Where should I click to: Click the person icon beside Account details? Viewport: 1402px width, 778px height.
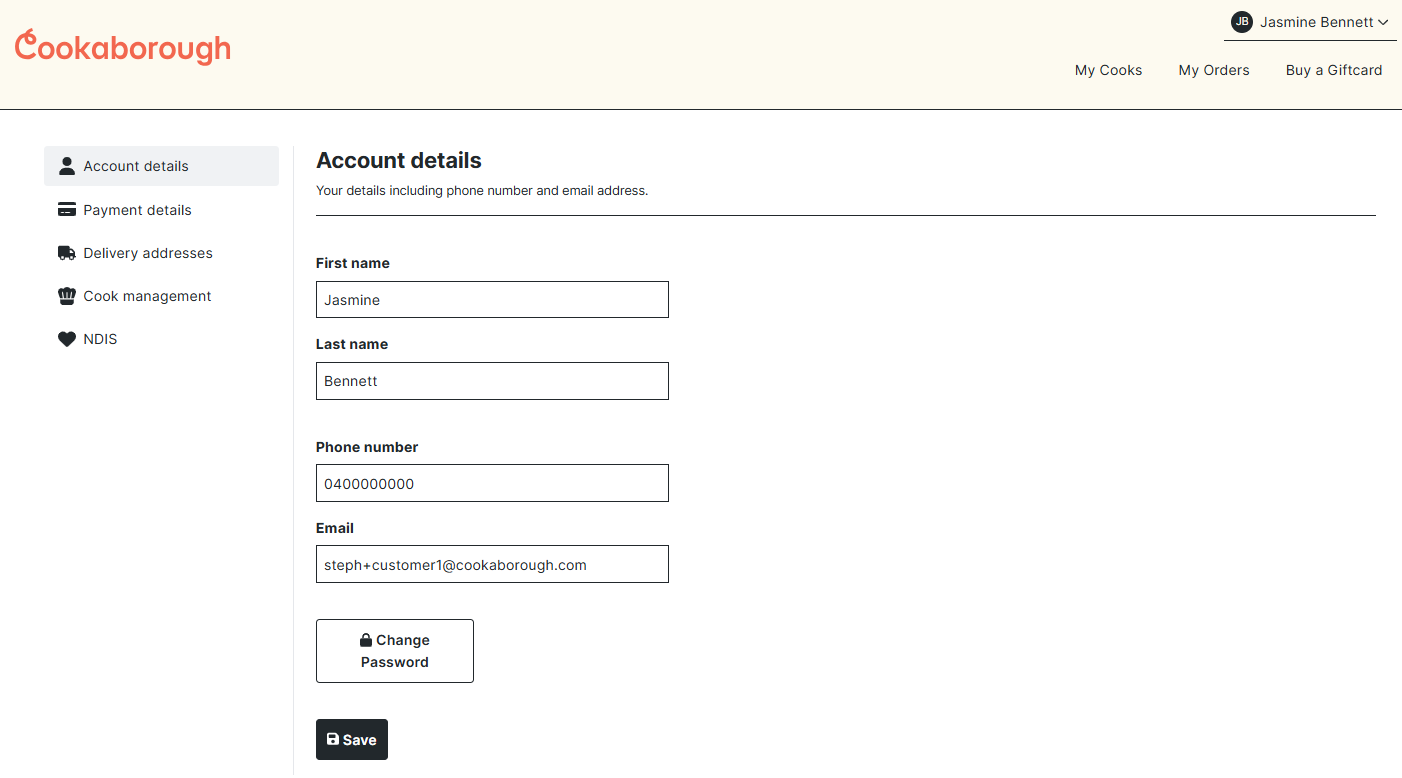click(x=67, y=166)
